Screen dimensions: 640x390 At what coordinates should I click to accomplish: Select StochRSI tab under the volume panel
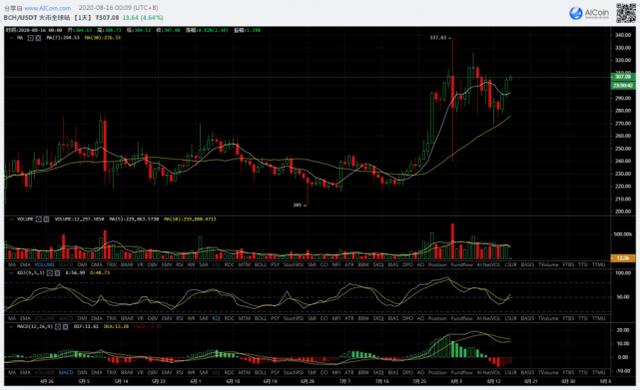(x=293, y=265)
